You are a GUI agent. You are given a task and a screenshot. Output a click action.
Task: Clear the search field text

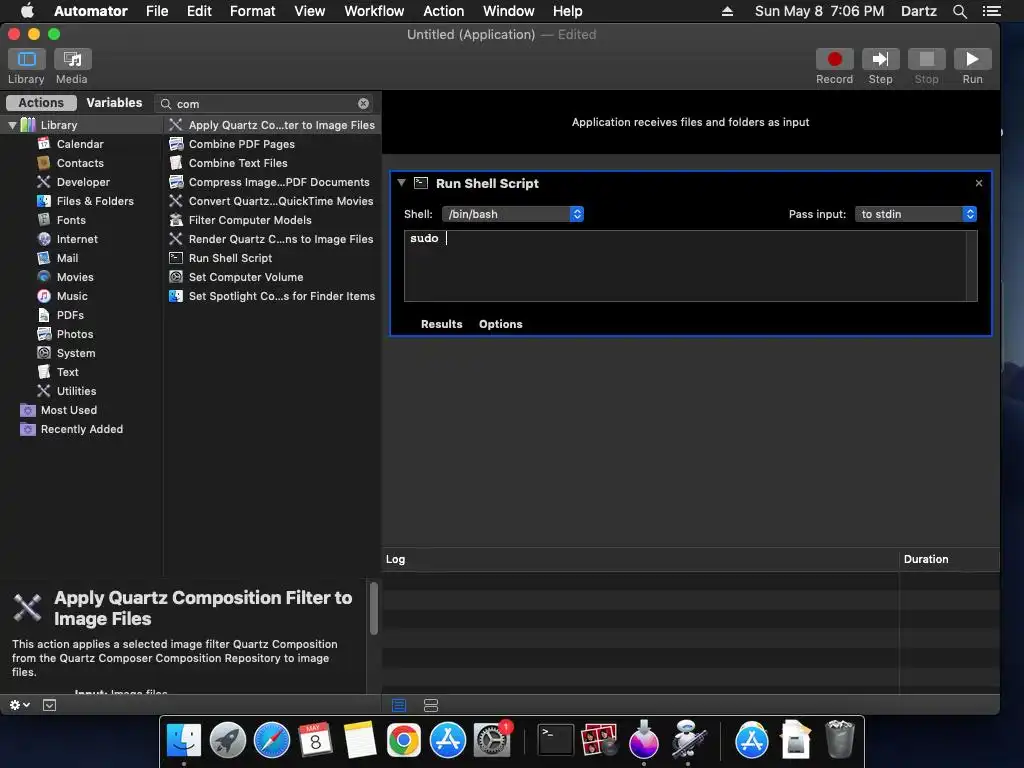pyautogui.click(x=364, y=104)
